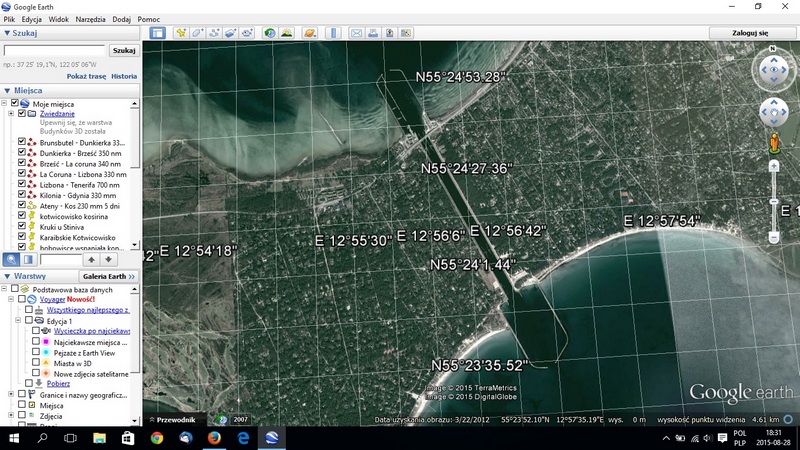The height and width of the screenshot is (450, 800).
Task: Enable Podstawowa baza danych layer checkbox
Action: pyautogui.click(x=15, y=289)
